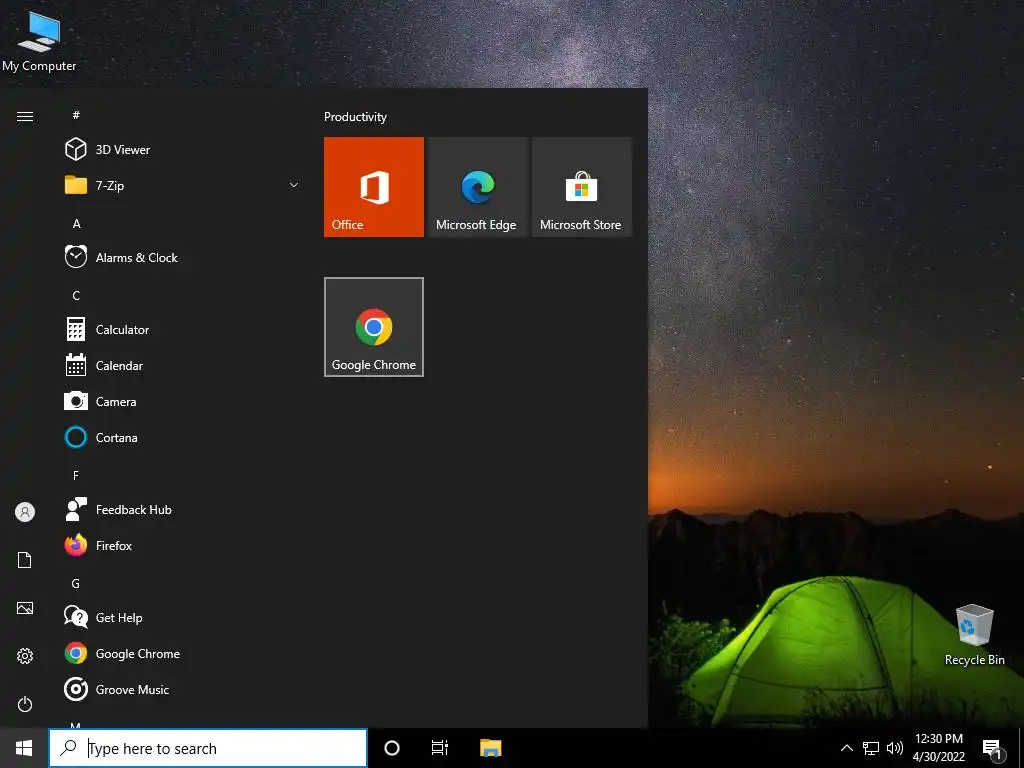
Task: Click the Microsoft Store tile
Action: pos(582,187)
